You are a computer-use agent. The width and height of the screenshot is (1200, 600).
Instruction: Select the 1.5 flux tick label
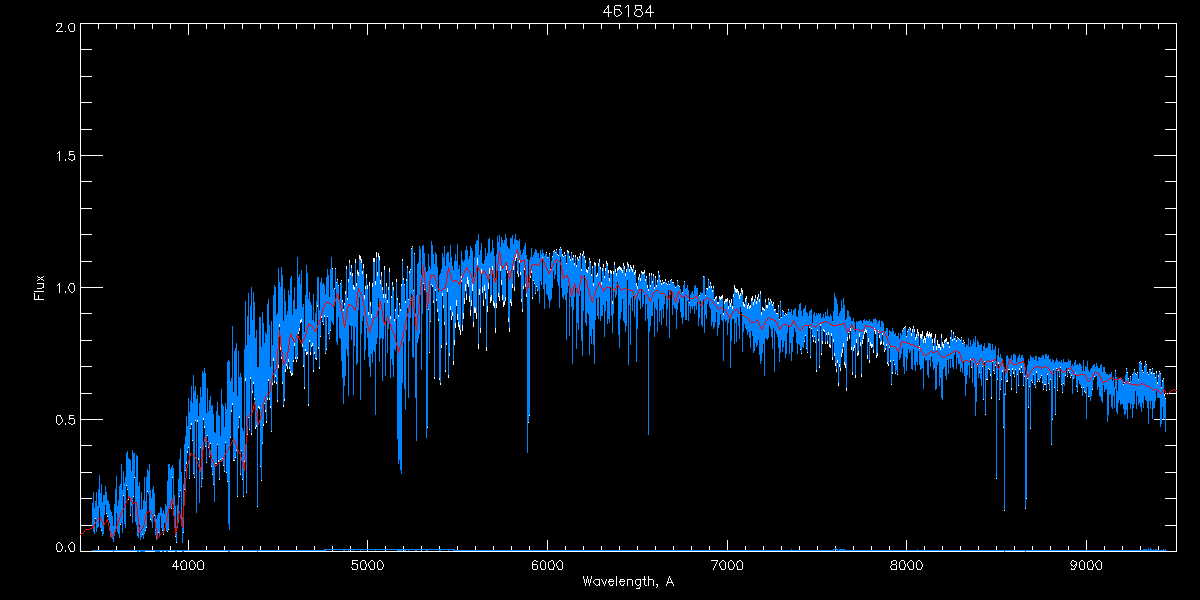(65, 157)
